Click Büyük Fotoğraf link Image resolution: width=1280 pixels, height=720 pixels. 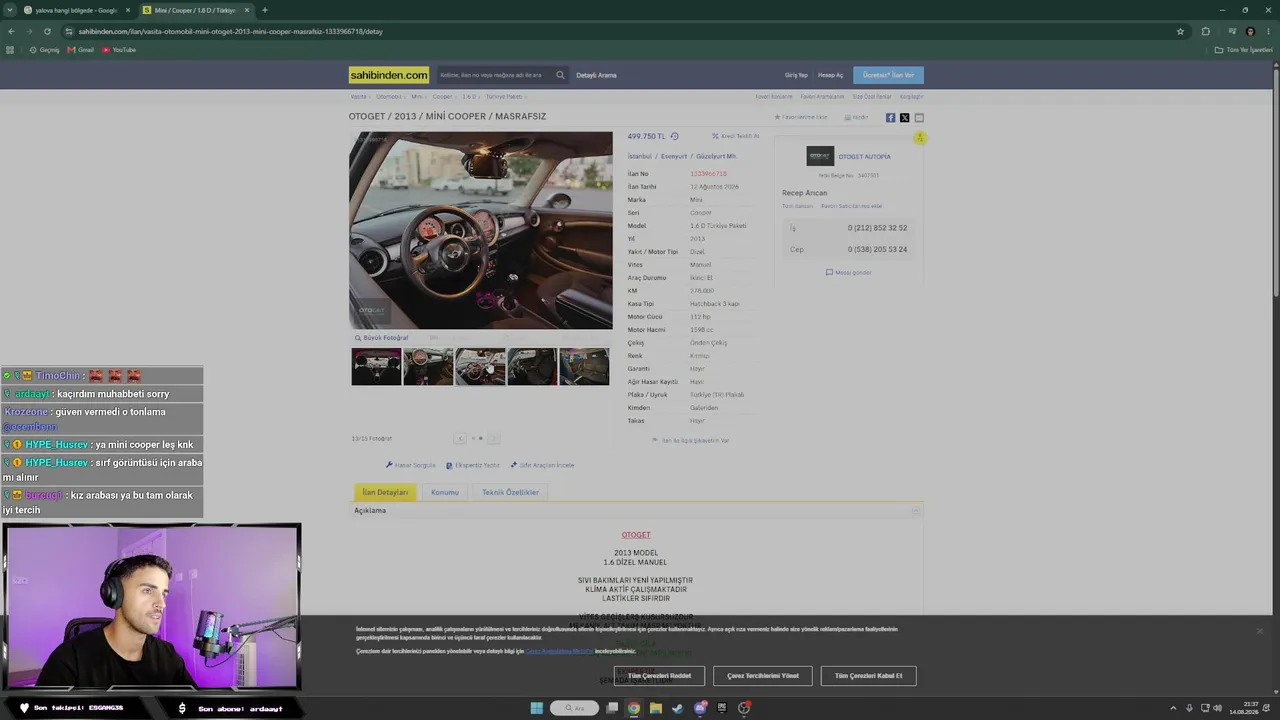381,338
